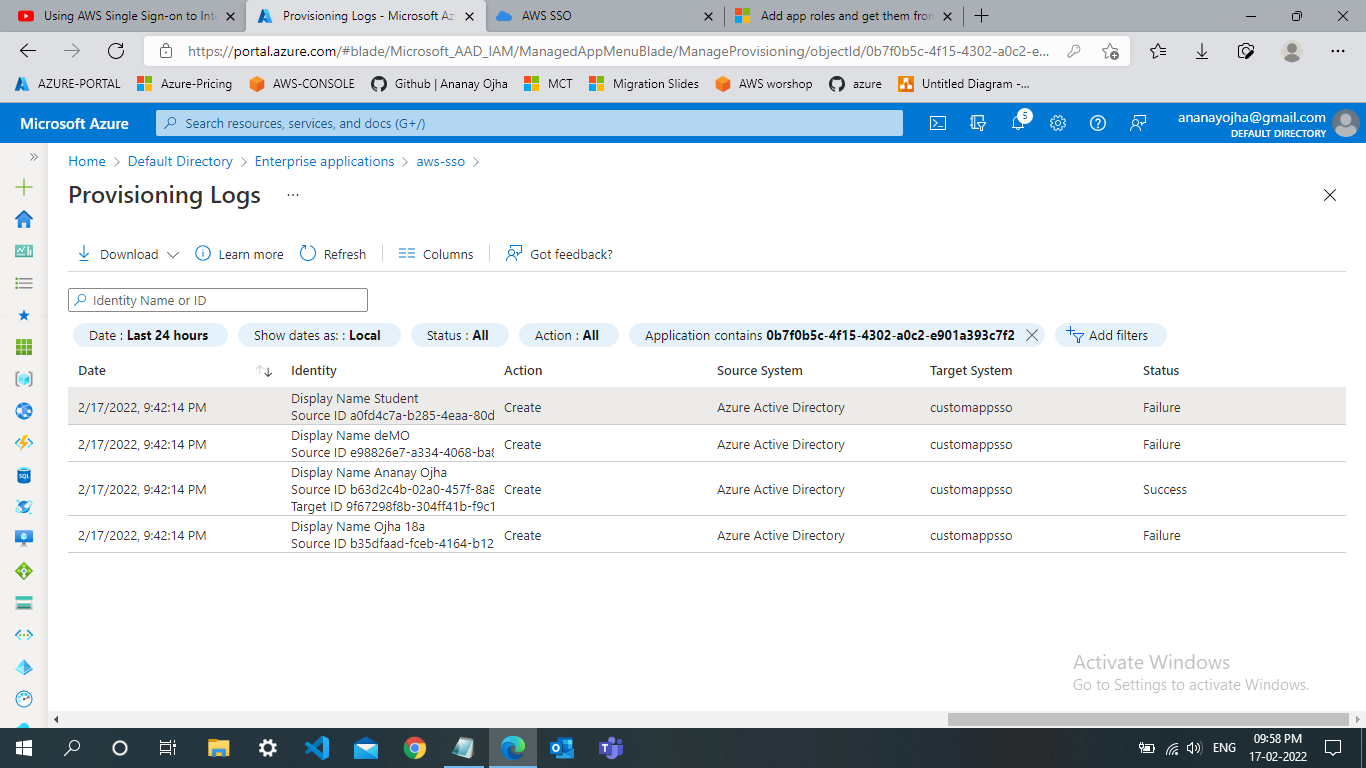Open log row for Display Name deMO
This screenshot has height=768, width=1366.
pos(707,444)
